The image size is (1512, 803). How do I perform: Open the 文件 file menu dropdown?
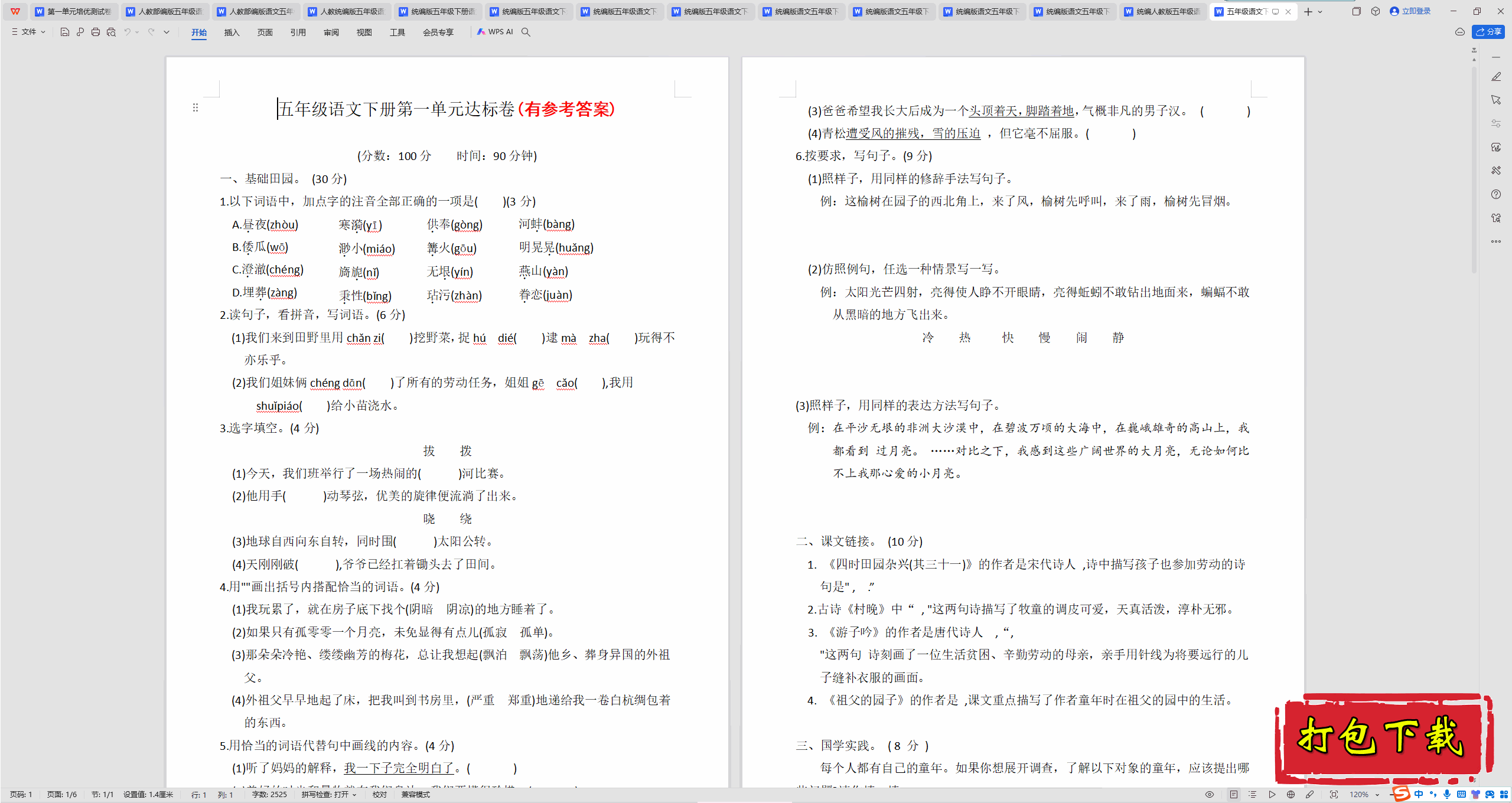coord(28,32)
